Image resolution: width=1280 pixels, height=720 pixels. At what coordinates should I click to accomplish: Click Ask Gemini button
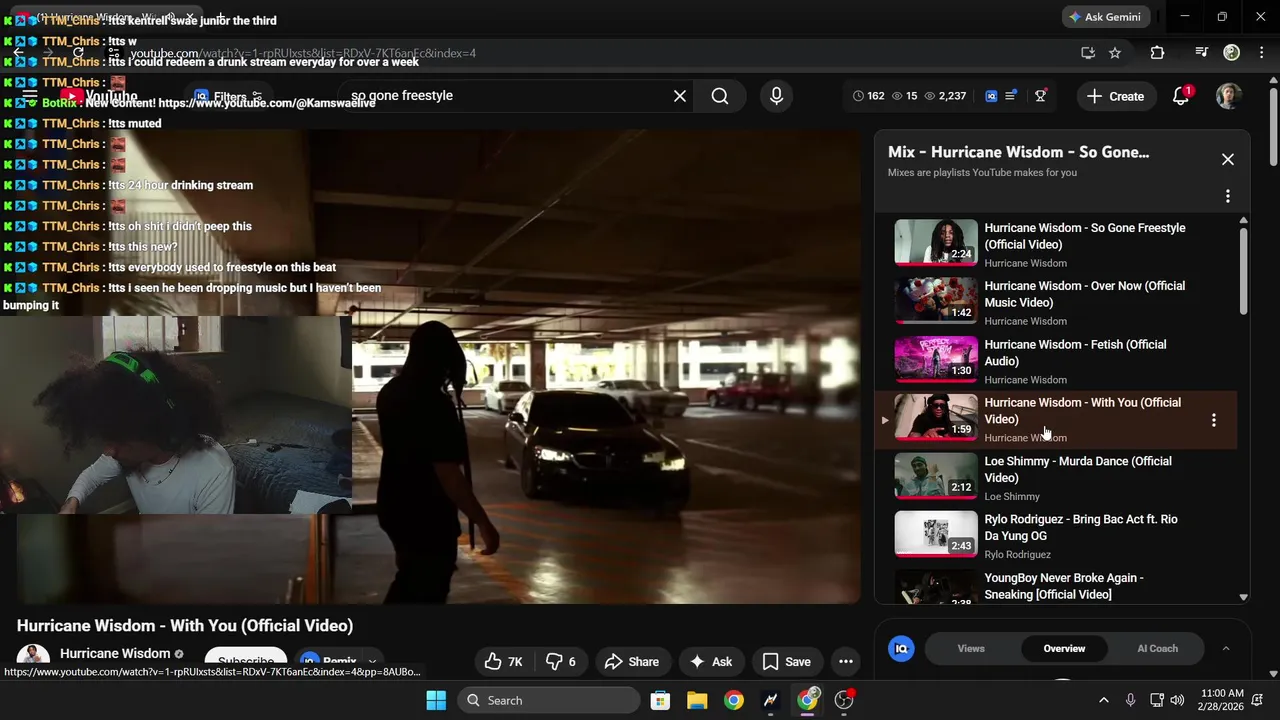[x=1104, y=17]
